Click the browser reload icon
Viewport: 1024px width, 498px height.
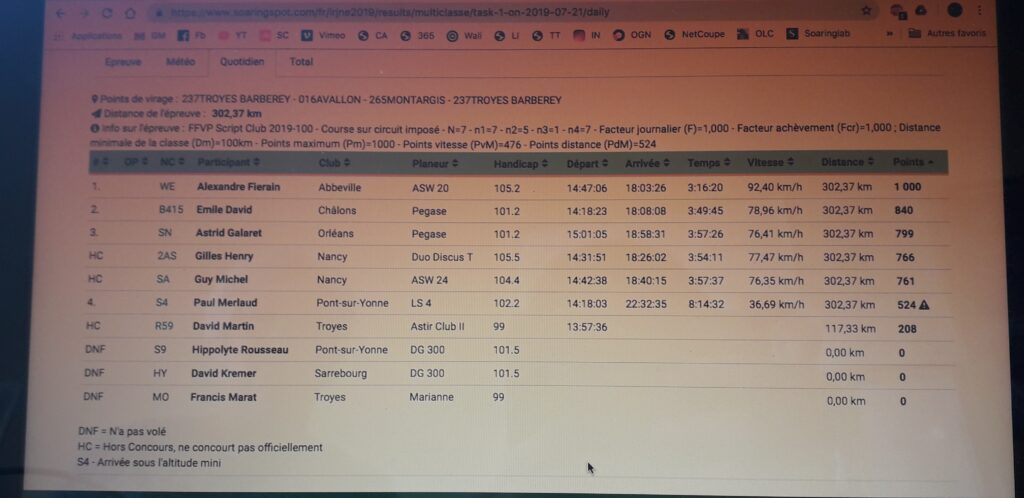point(106,14)
